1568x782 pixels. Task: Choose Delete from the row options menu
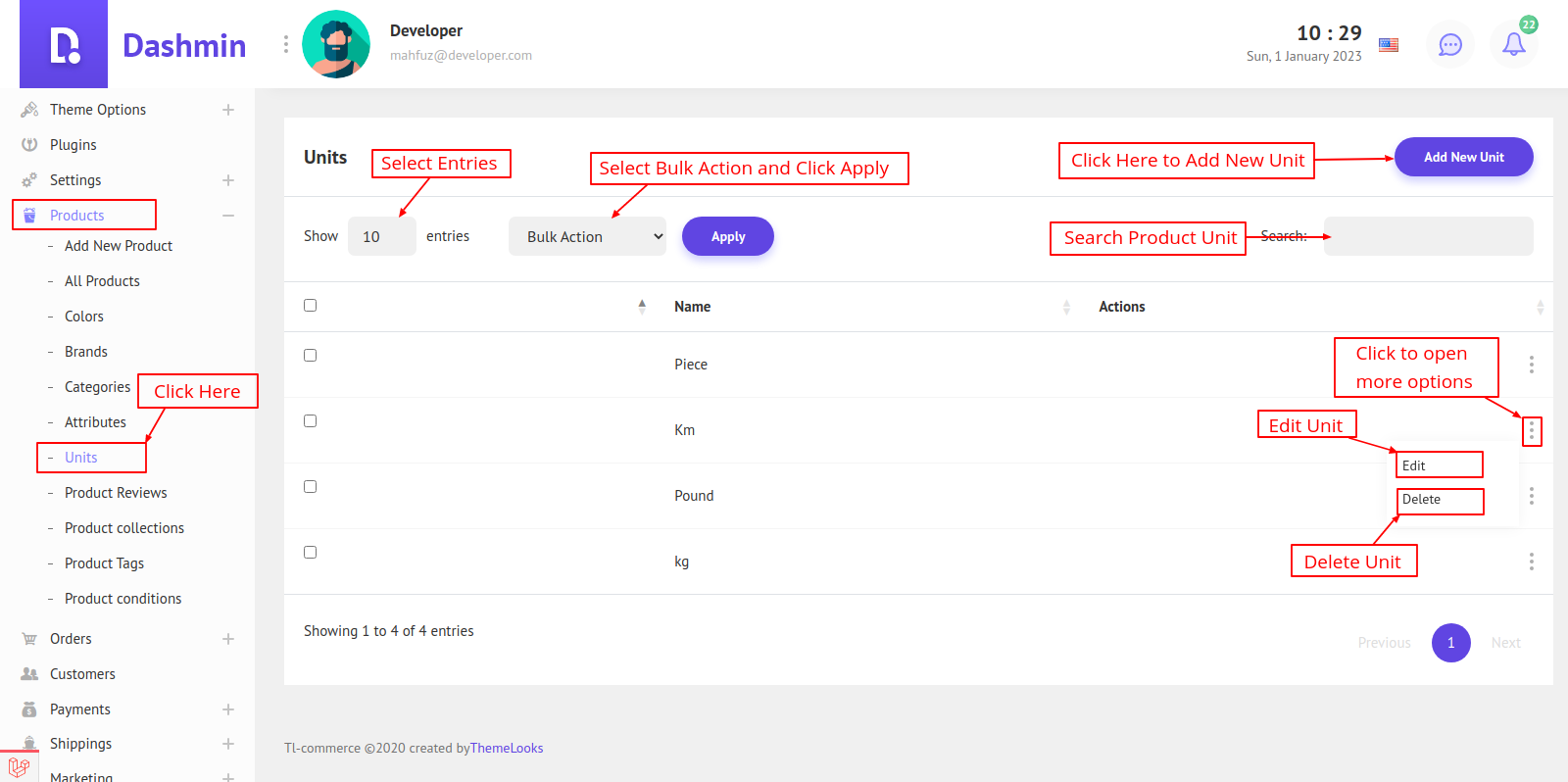[1421, 500]
